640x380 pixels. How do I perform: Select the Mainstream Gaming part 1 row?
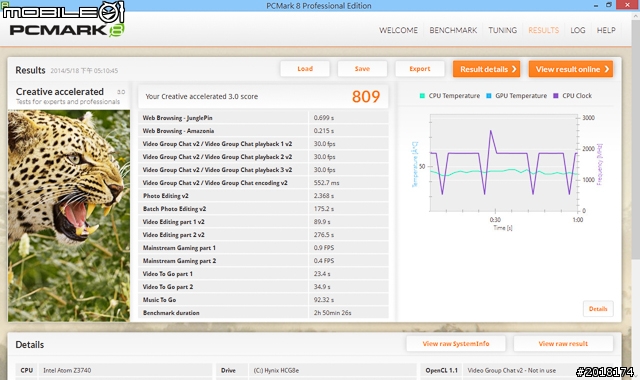point(263,248)
